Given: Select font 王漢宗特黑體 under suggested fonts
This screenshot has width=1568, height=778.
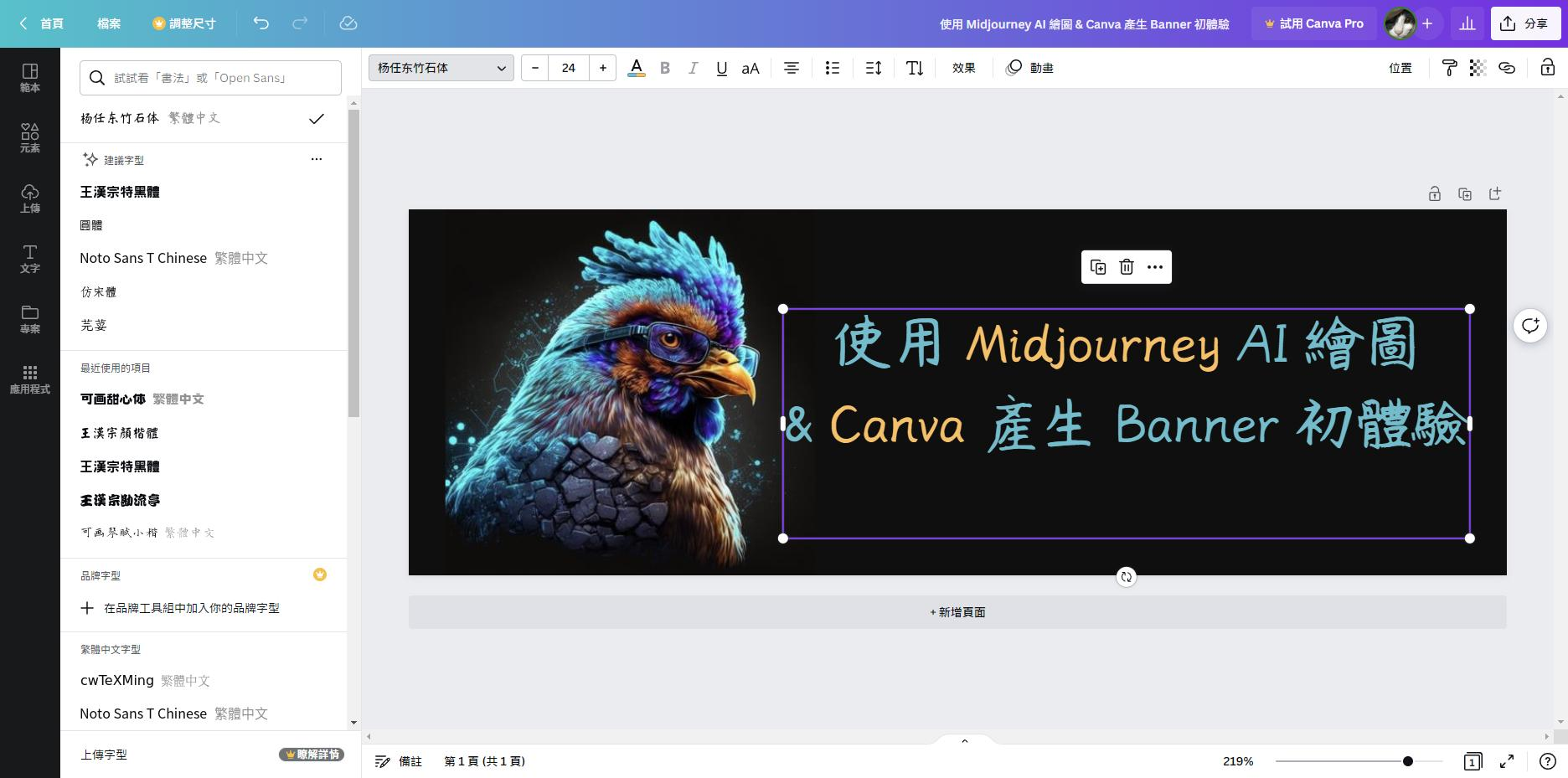Looking at the screenshot, I should pyautogui.click(x=120, y=192).
